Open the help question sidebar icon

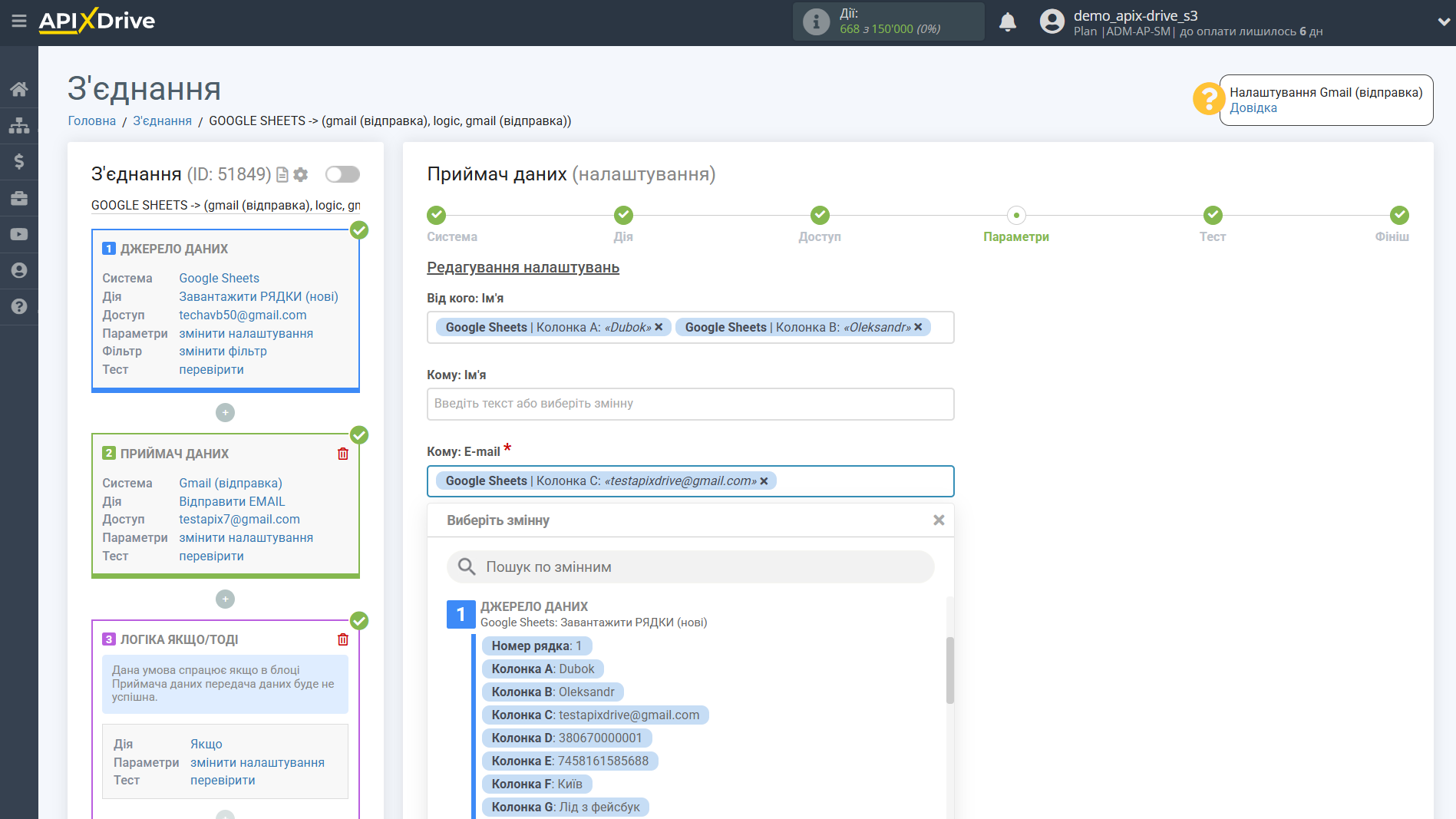pyautogui.click(x=19, y=306)
